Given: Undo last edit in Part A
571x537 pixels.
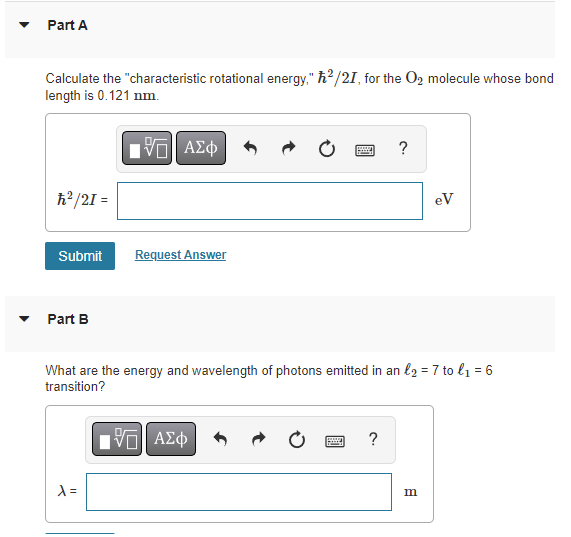Looking at the screenshot, I should [250, 148].
